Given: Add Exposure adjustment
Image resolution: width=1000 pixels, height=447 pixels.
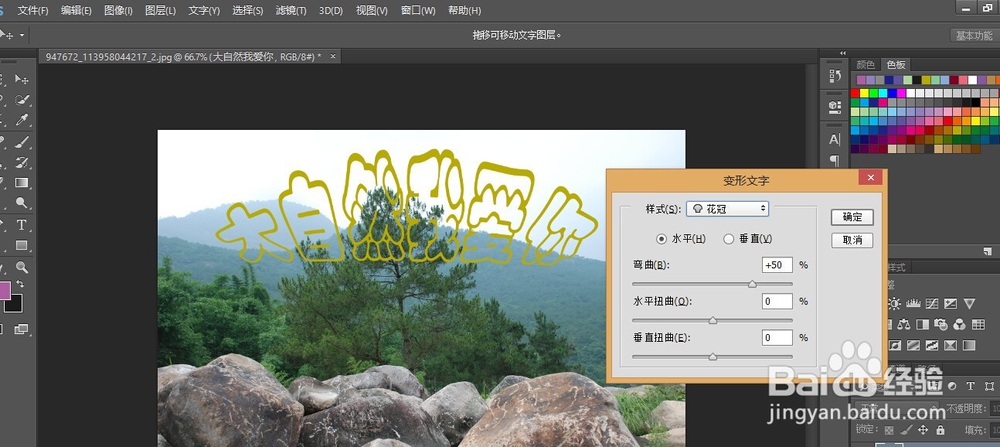Looking at the screenshot, I should (x=950, y=304).
